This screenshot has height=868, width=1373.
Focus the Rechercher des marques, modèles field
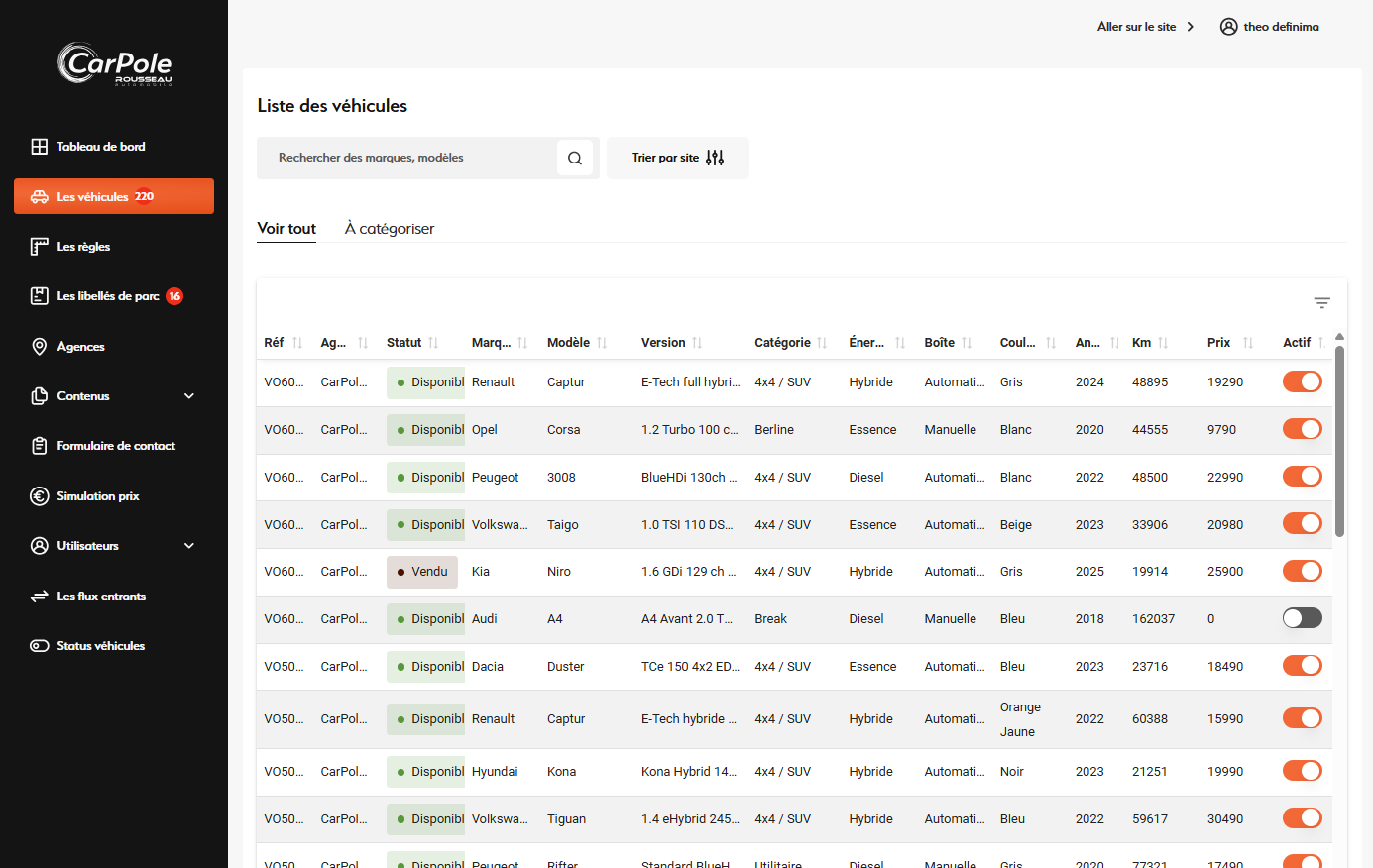click(406, 158)
